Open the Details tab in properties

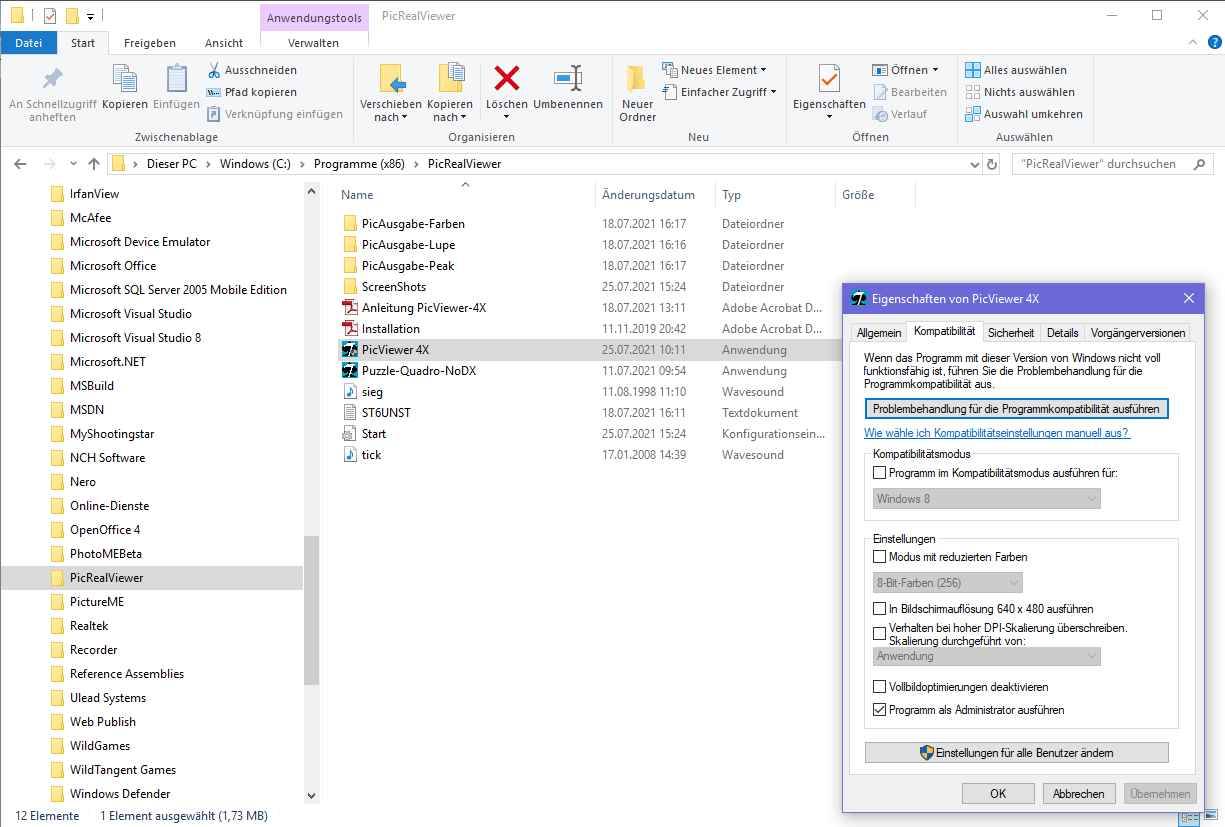1063,333
